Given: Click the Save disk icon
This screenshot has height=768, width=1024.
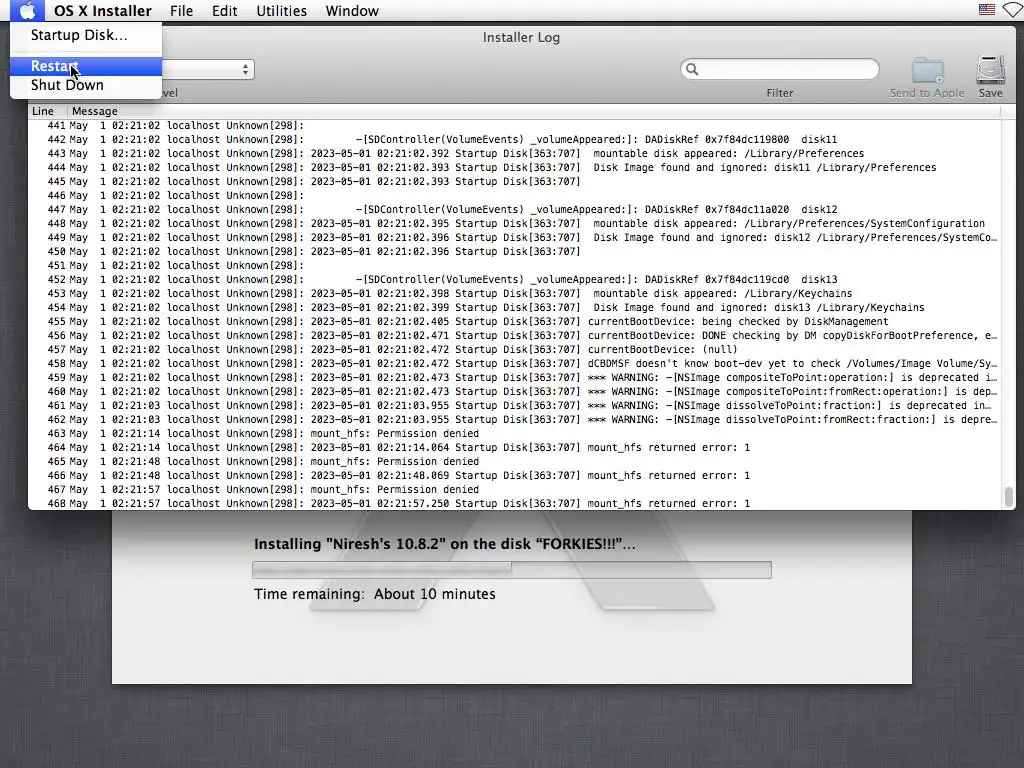Looking at the screenshot, I should 990,70.
